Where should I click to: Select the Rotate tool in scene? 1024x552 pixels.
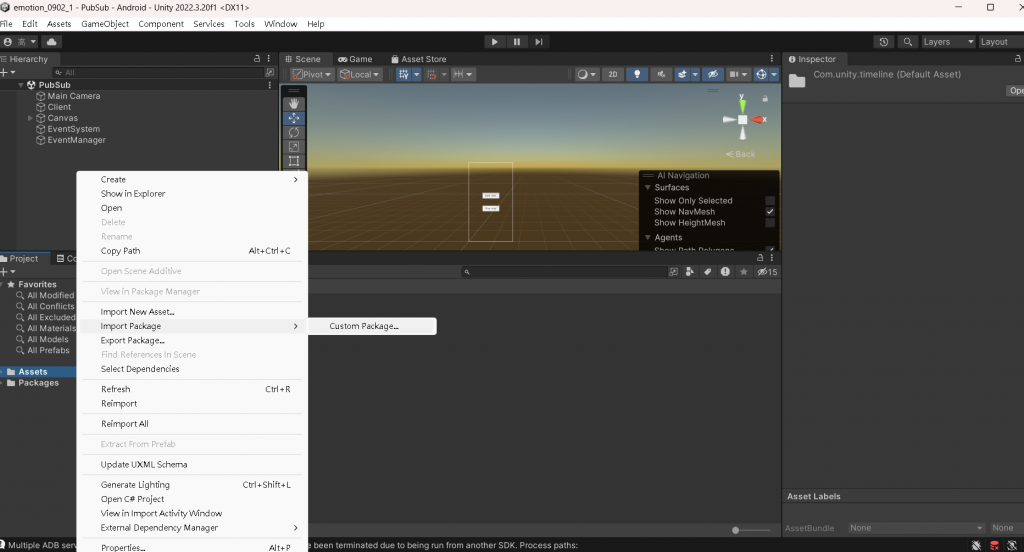(x=294, y=132)
